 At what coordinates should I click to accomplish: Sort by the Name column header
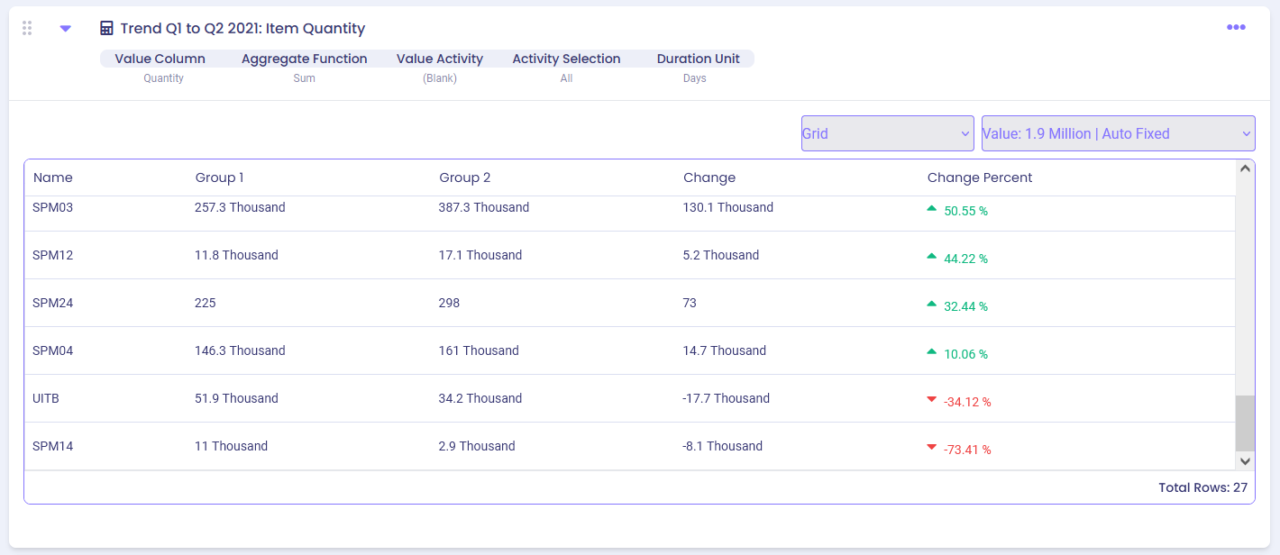click(53, 178)
